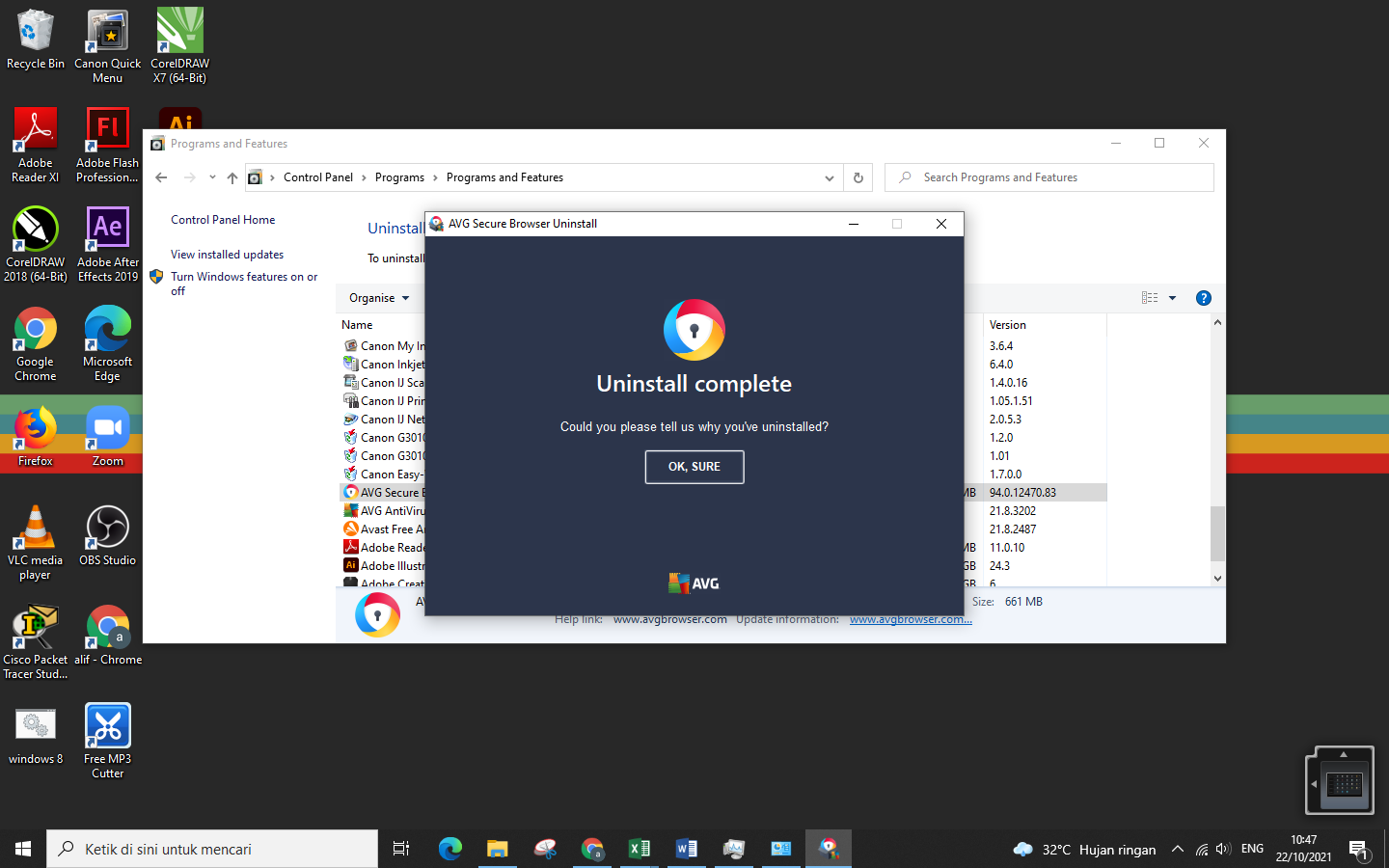
Task: Refresh the program list with the refresh icon
Action: coord(858,177)
